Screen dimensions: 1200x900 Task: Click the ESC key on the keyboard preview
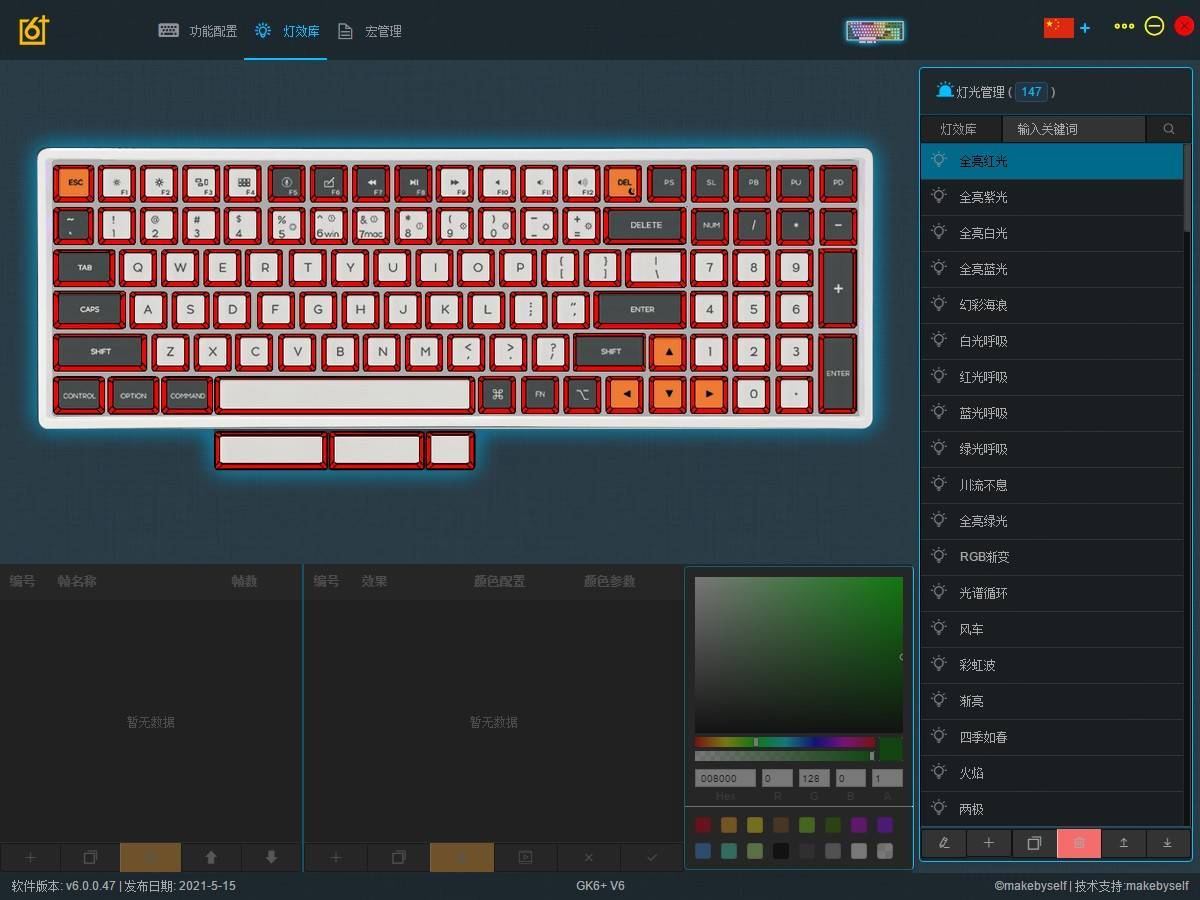75,183
